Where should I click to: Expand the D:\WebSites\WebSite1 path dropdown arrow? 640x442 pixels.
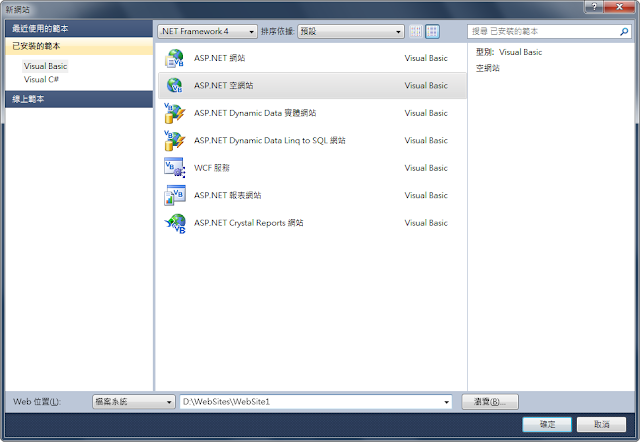click(446, 402)
